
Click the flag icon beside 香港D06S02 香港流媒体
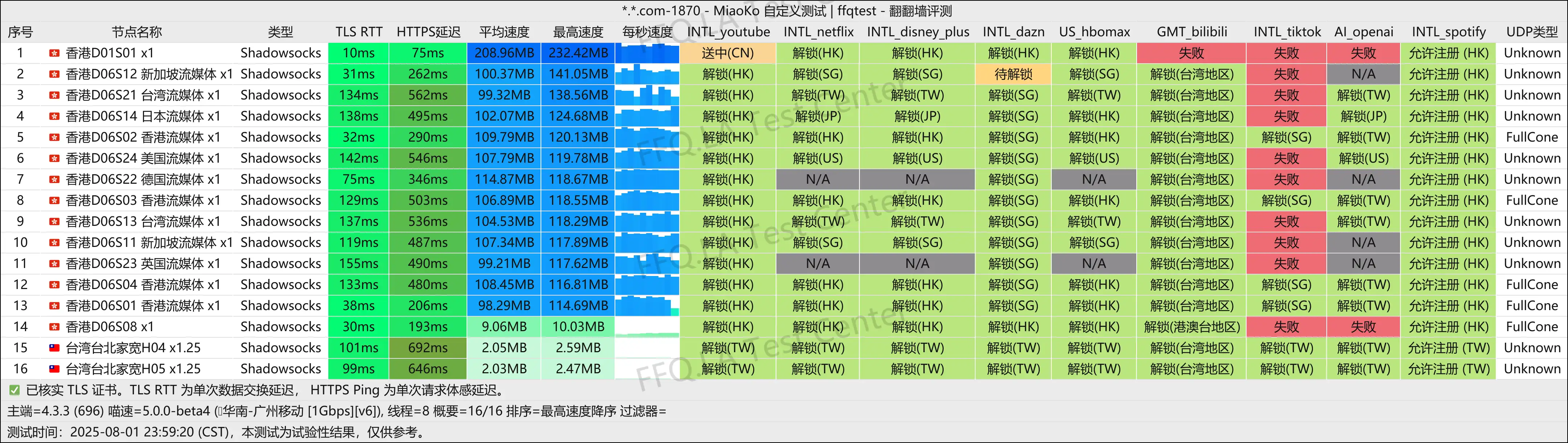click(54, 138)
